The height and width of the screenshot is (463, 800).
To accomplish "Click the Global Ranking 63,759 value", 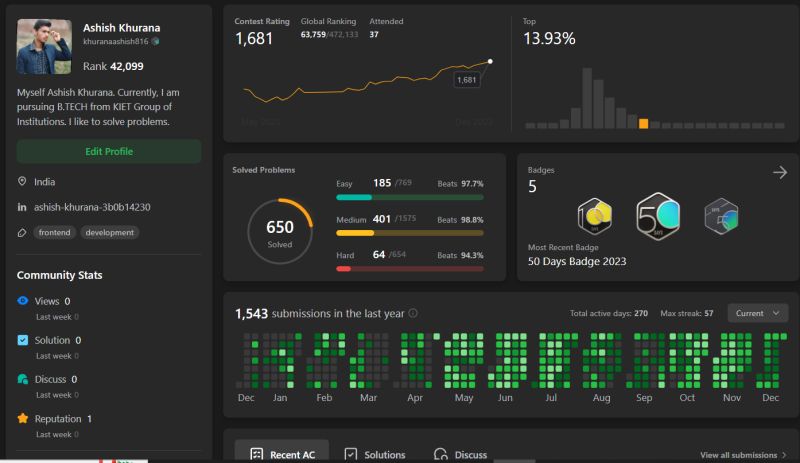I will click(313, 35).
